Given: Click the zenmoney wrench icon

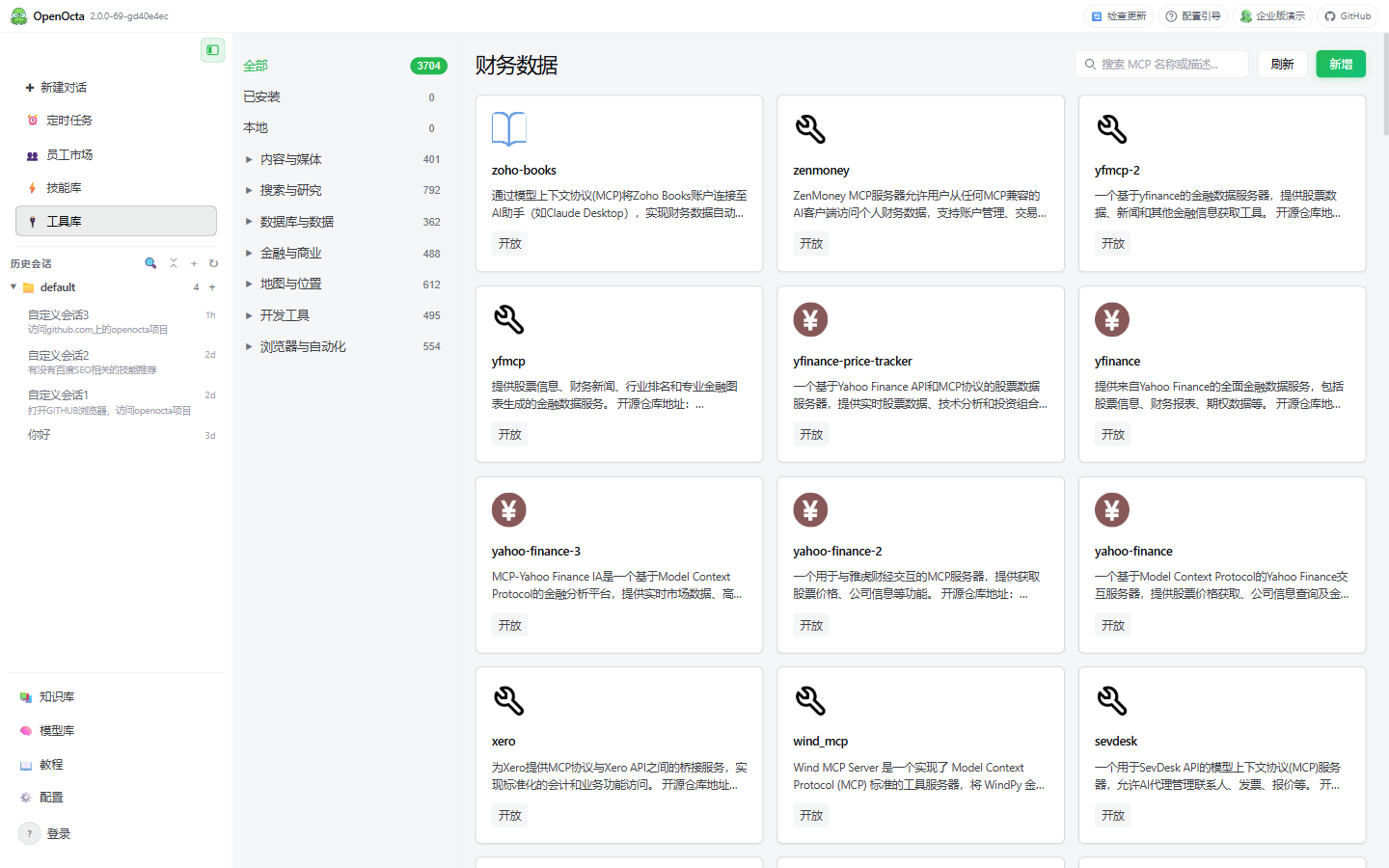Looking at the screenshot, I should (x=810, y=128).
